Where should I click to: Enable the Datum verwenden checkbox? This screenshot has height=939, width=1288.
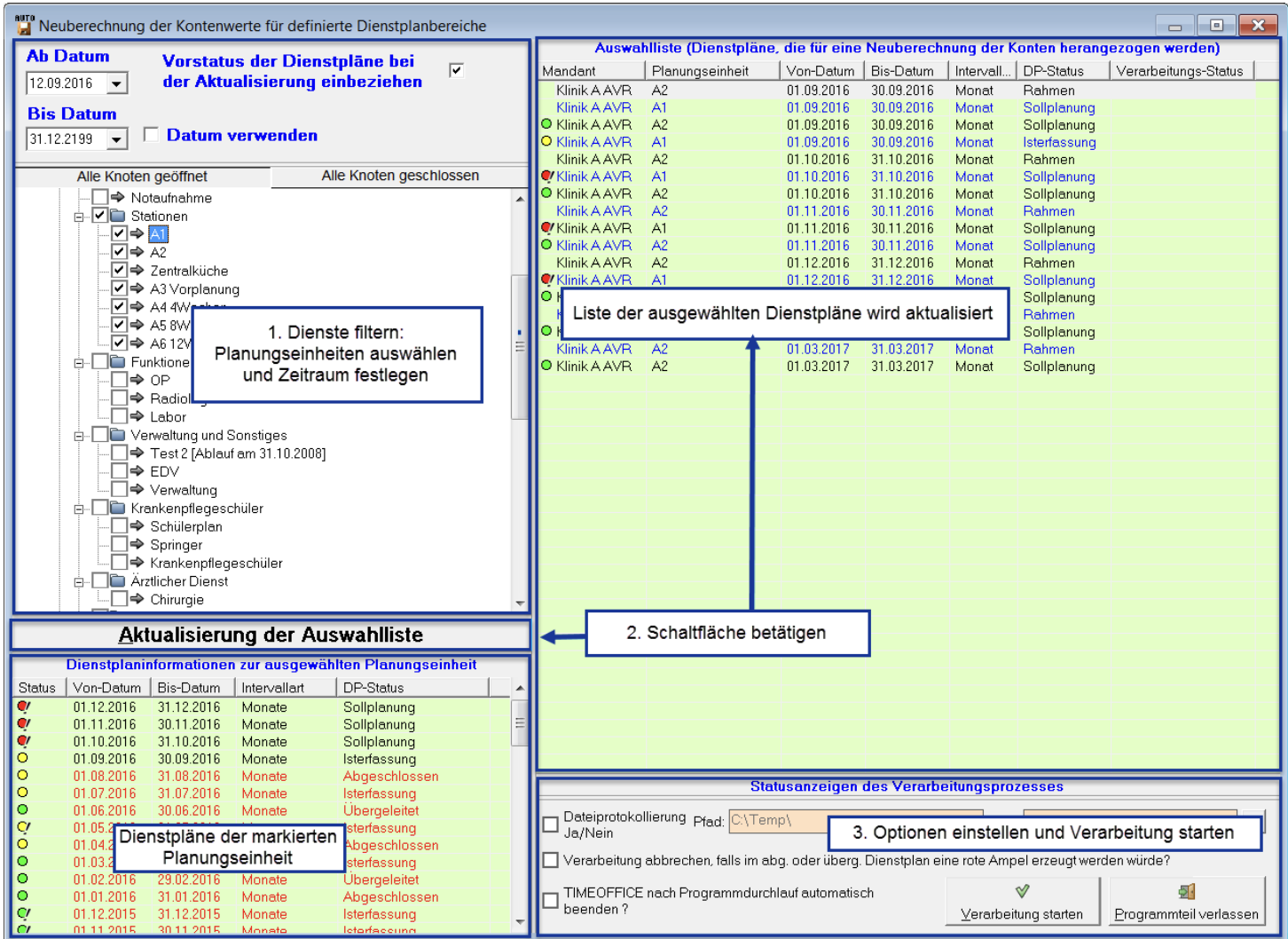point(151,134)
